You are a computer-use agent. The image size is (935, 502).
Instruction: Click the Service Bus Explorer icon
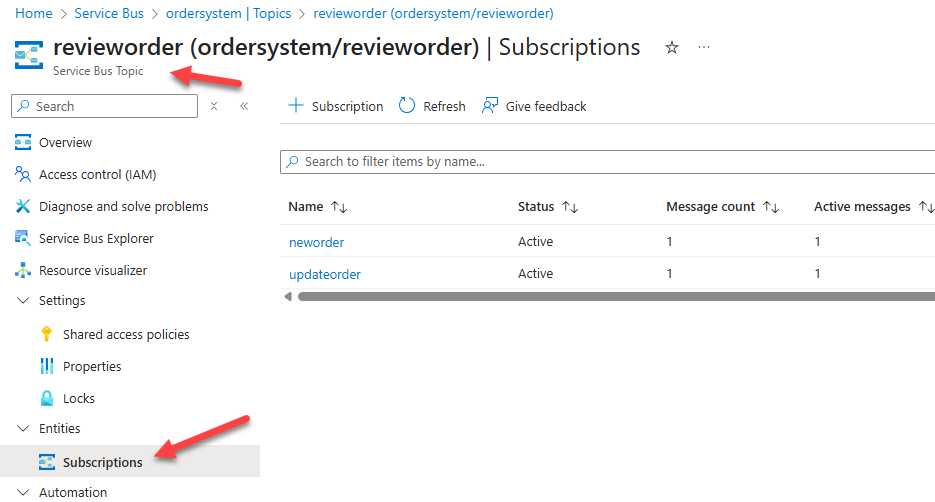23,238
